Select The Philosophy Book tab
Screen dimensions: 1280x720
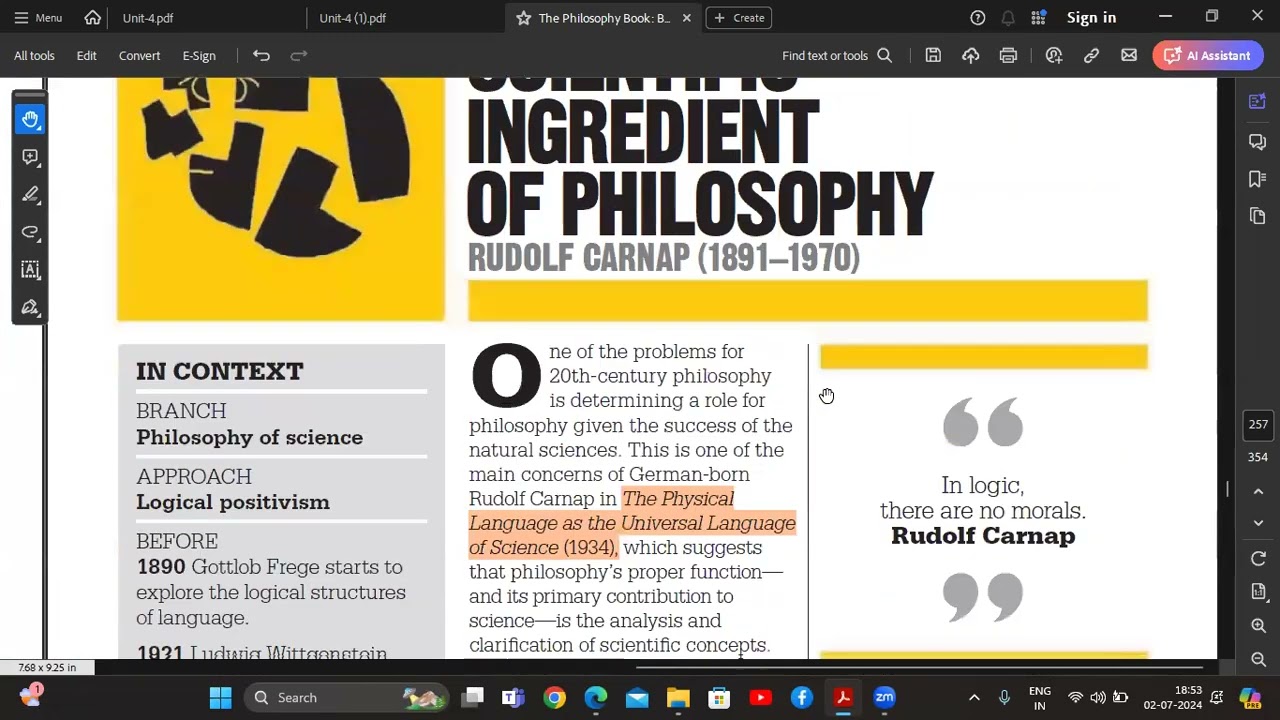click(x=604, y=18)
